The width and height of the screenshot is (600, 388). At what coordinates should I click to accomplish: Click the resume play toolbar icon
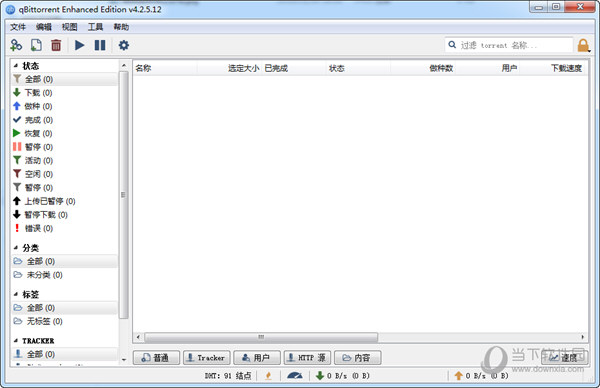80,45
